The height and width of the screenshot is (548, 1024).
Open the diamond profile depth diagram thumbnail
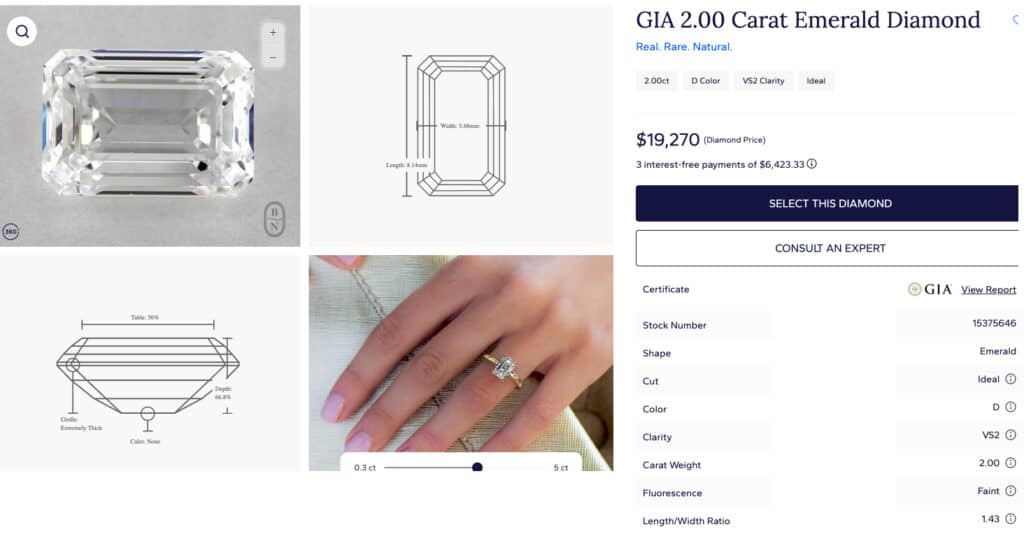tap(150, 363)
